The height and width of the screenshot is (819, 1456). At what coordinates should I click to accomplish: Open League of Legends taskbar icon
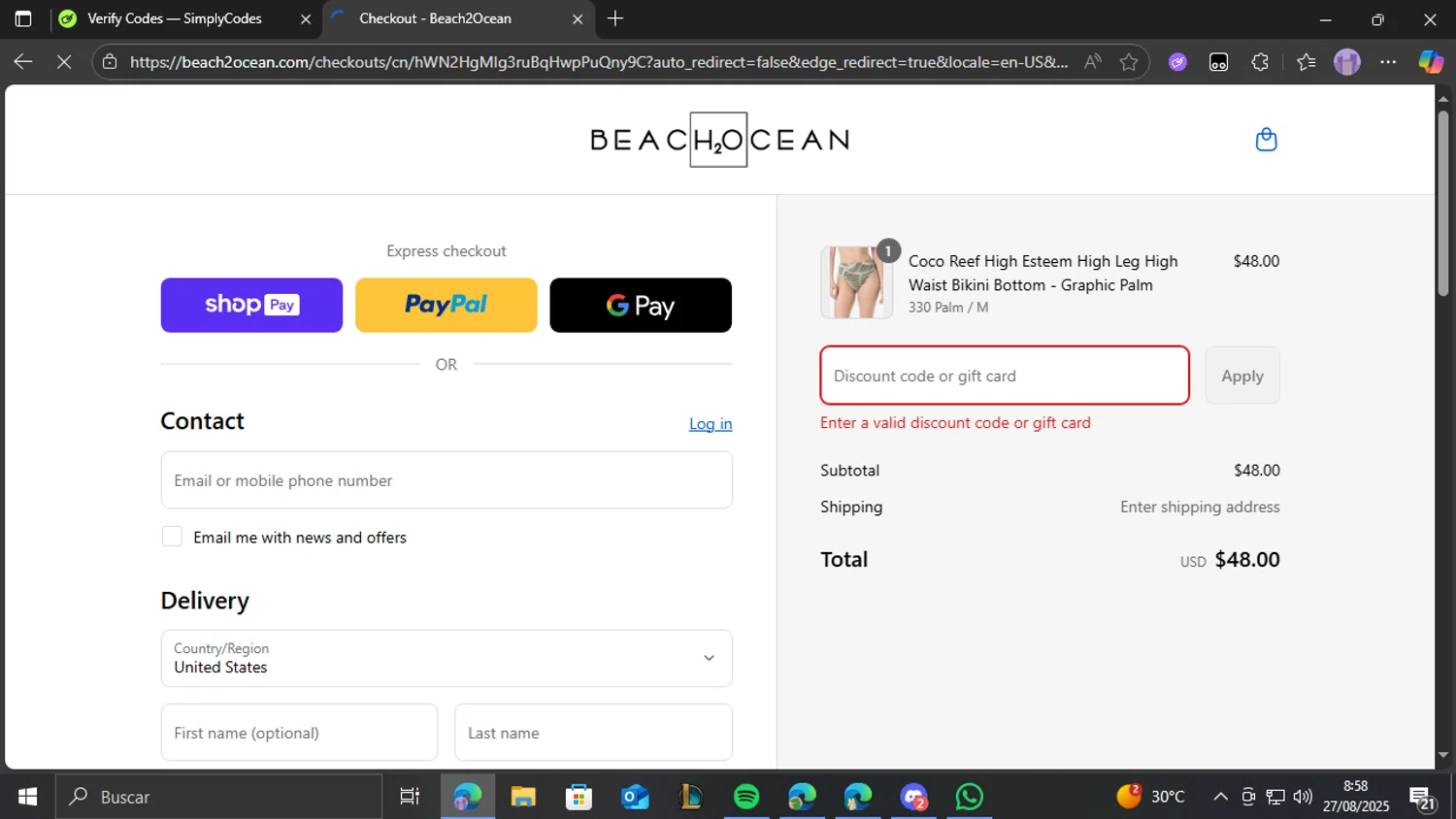point(690,797)
